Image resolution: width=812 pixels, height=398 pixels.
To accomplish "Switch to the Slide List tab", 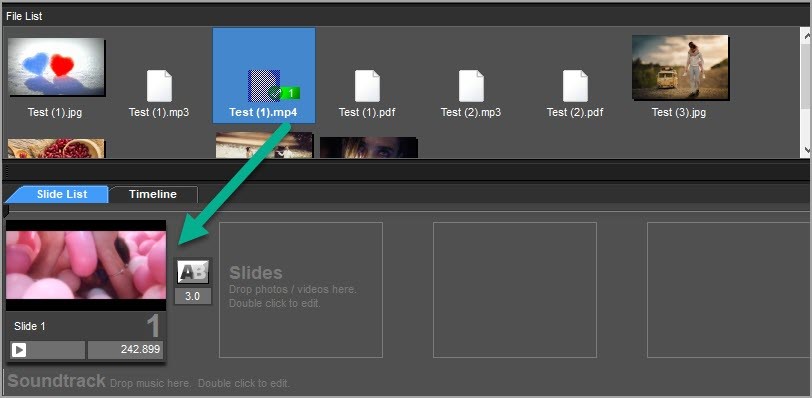I will [x=62, y=194].
